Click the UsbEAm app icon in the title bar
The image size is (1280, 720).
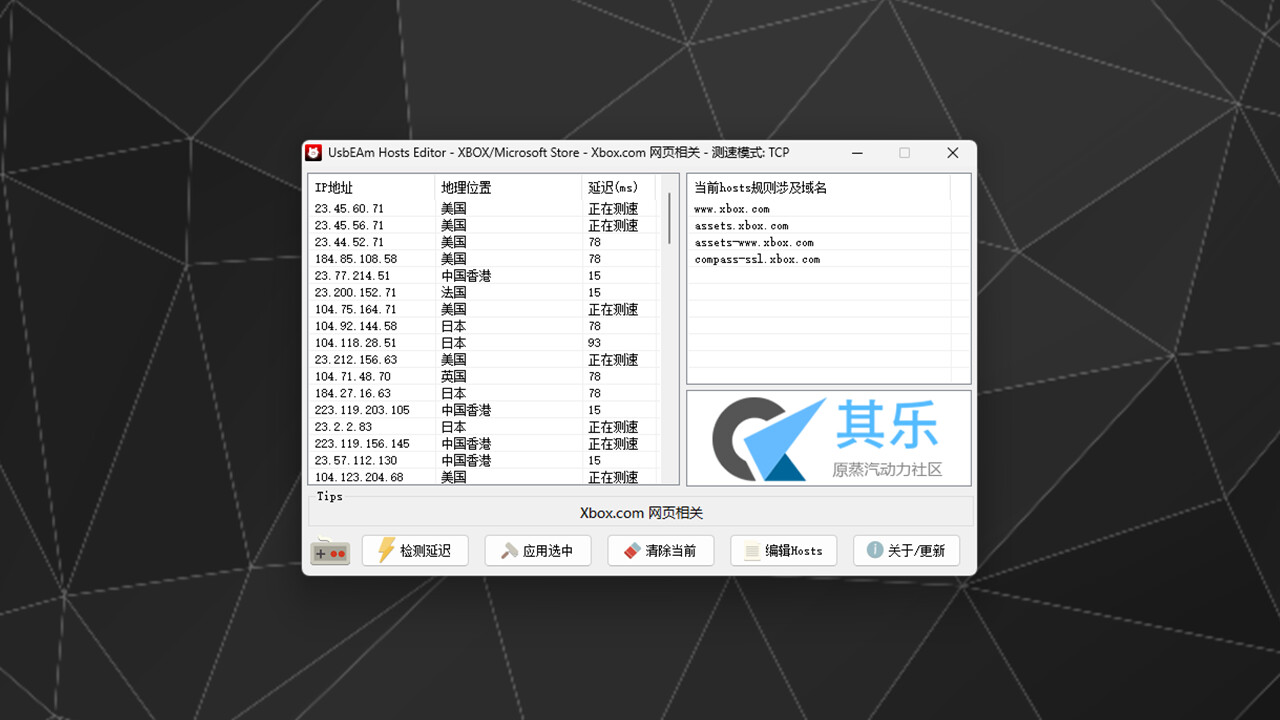coord(313,152)
